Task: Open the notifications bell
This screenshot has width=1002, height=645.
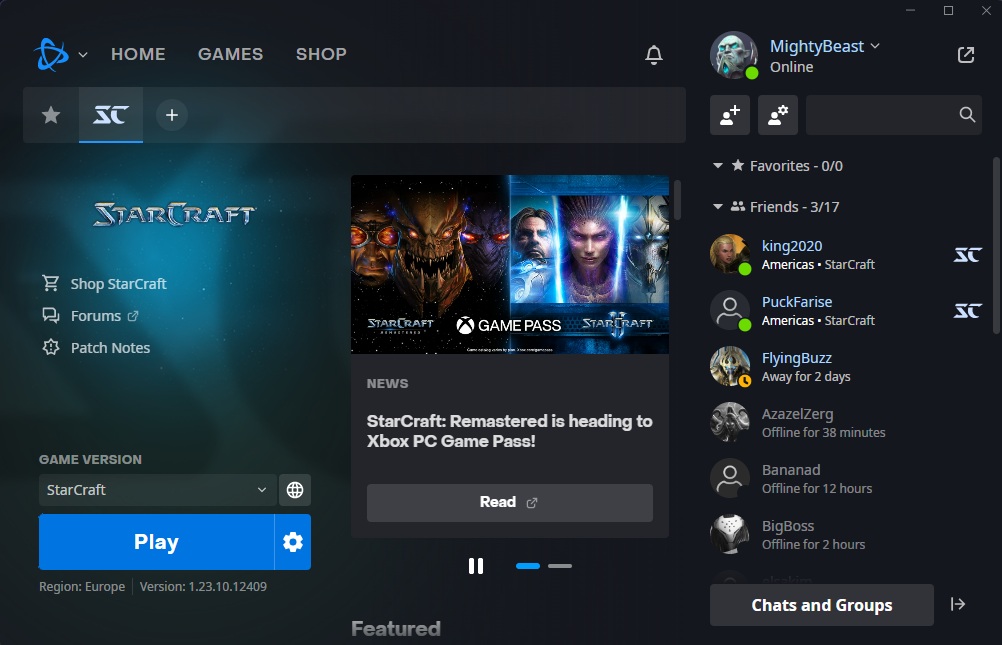Action: pyautogui.click(x=653, y=55)
